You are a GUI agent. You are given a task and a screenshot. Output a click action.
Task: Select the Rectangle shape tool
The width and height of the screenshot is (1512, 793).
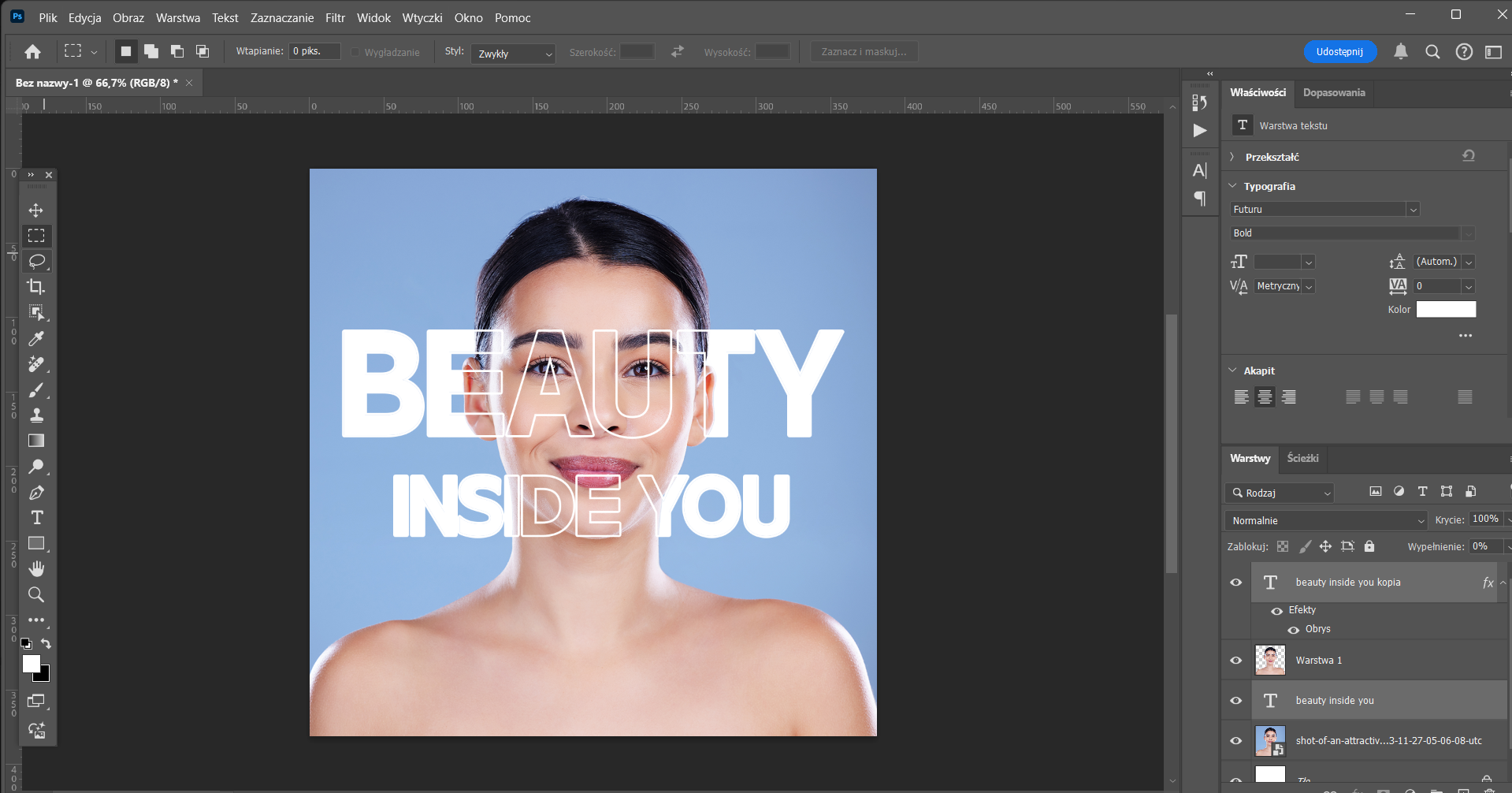(36, 543)
